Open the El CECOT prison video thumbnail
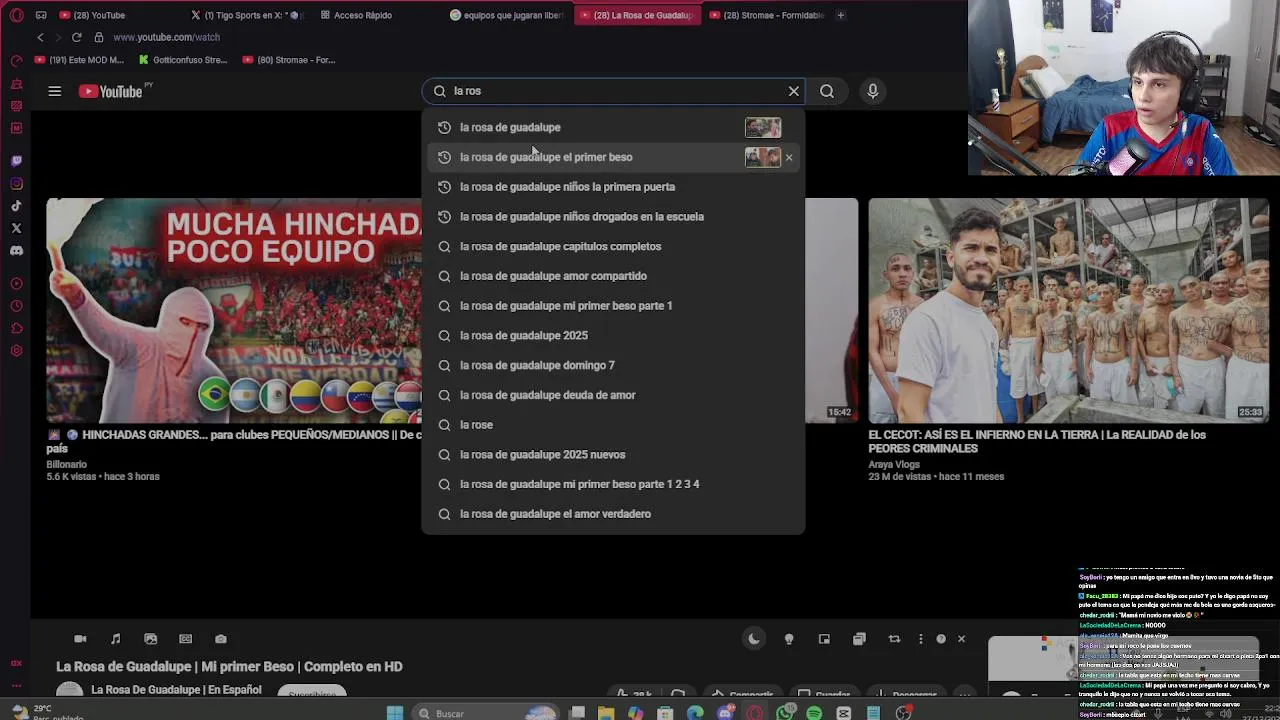Screen dimensions: 1280x720 click(1069, 310)
